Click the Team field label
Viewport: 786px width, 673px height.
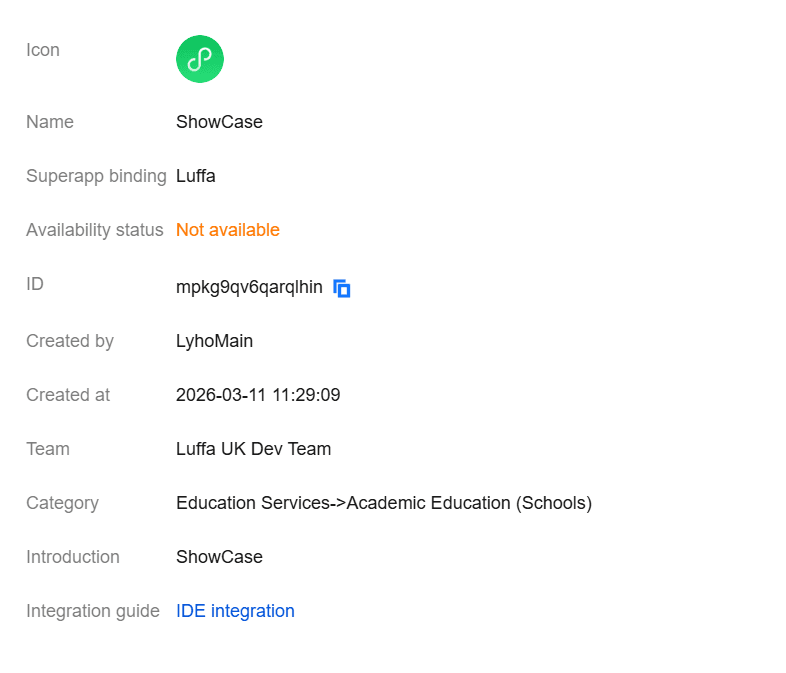pyautogui.click(x=48, y=449)
